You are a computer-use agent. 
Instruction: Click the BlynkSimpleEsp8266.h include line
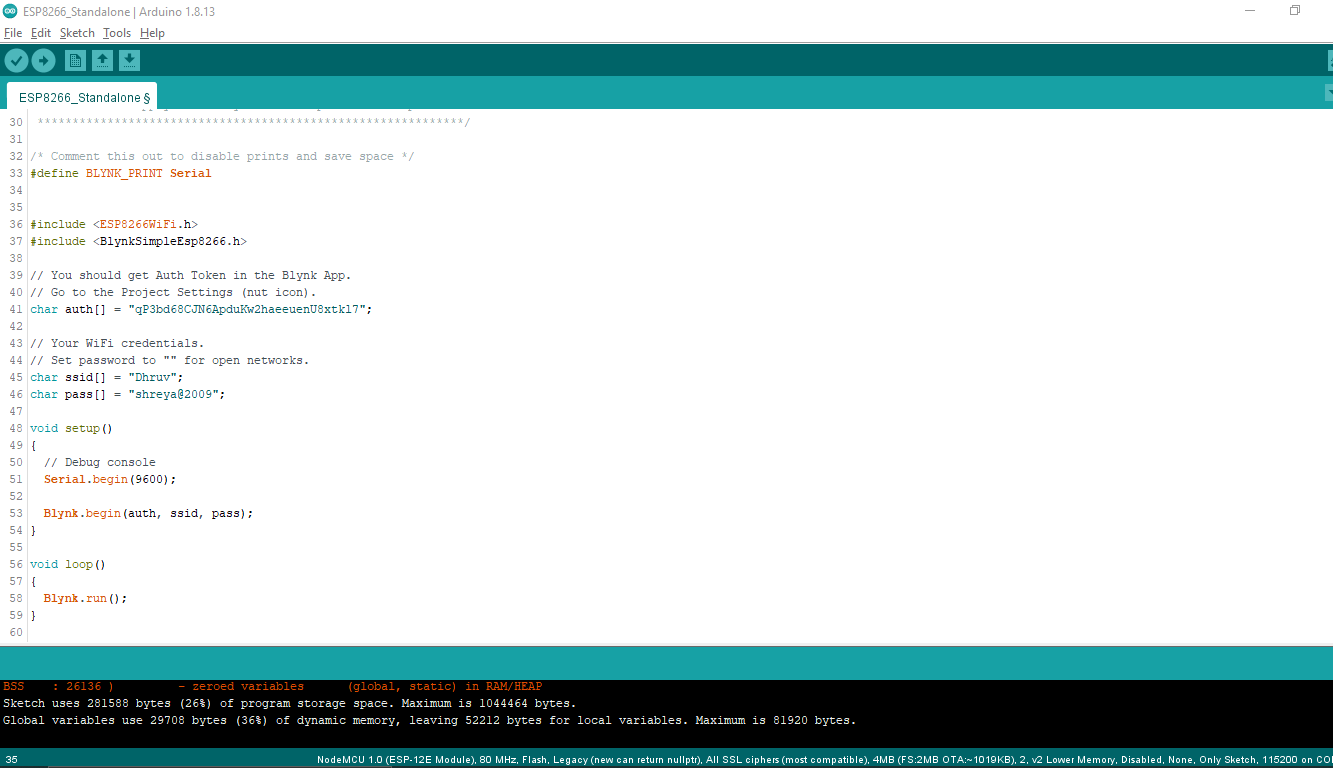point(138,241)
